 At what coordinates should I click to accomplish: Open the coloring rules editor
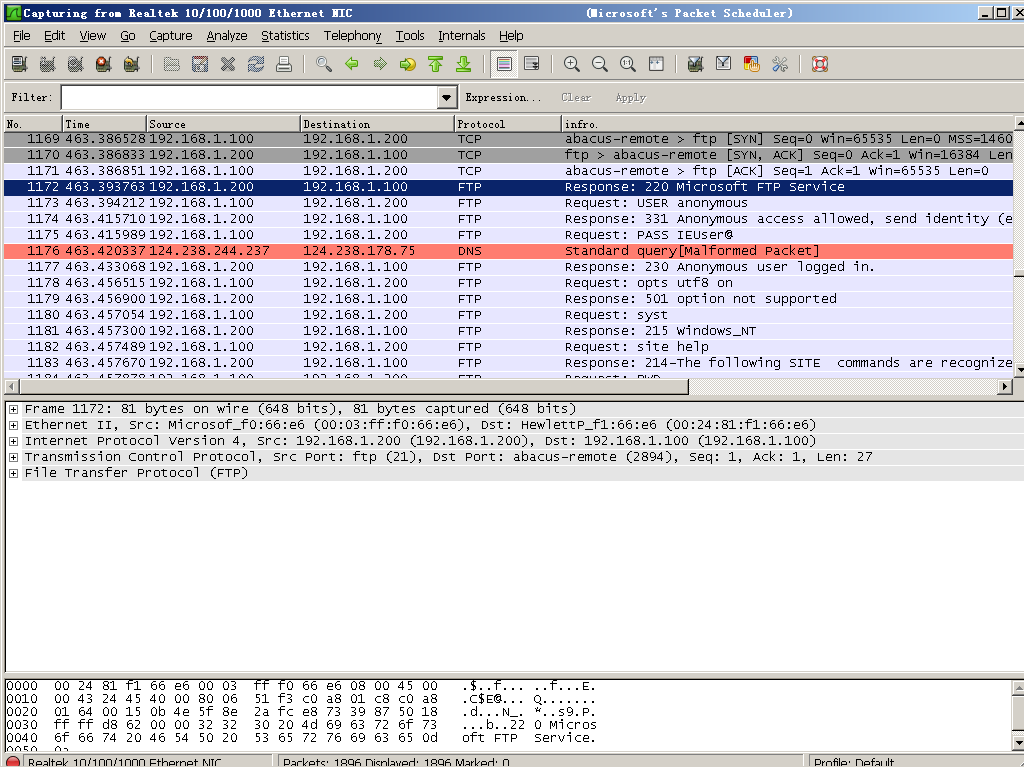752,64
